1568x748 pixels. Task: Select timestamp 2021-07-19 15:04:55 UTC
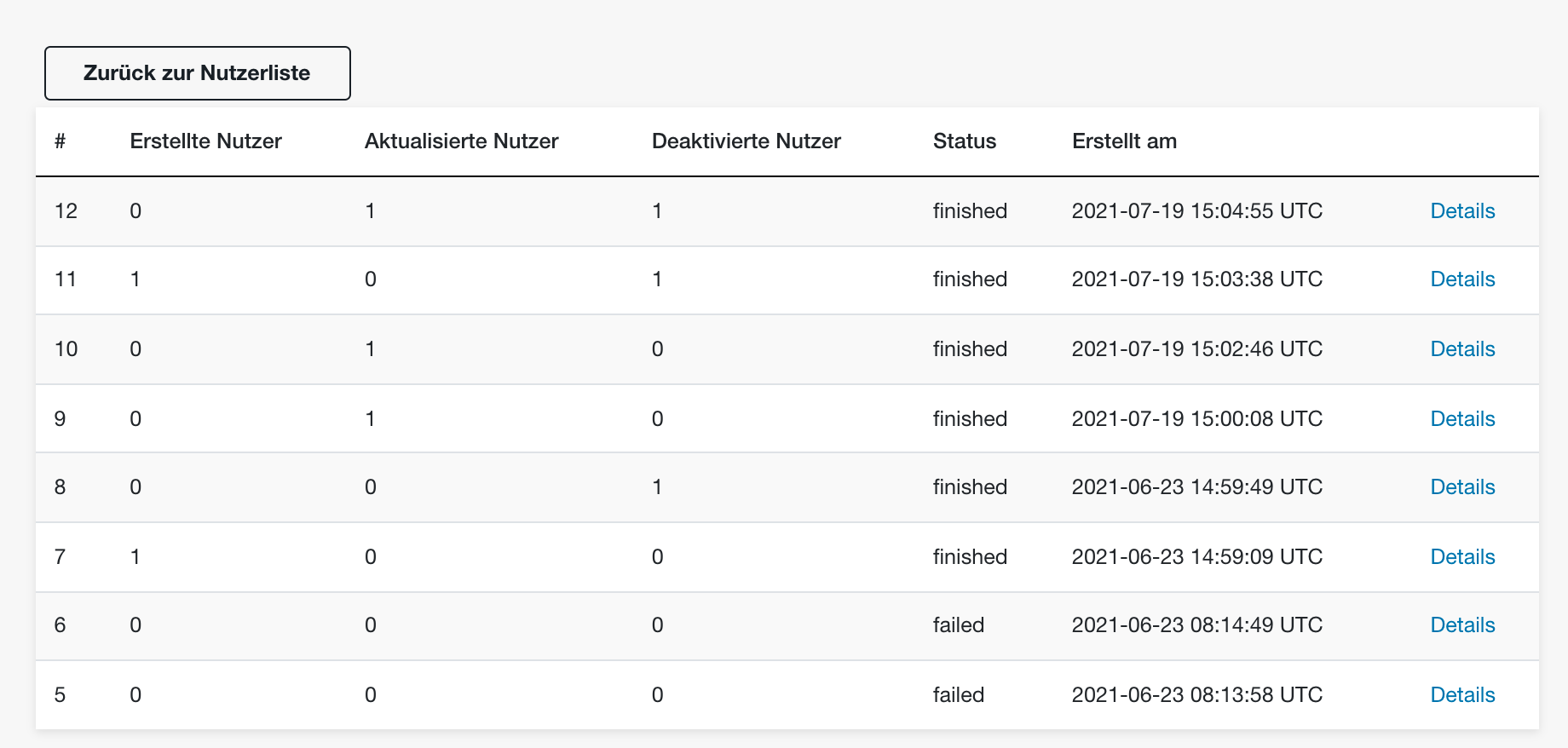click(x=1196, y=211)
